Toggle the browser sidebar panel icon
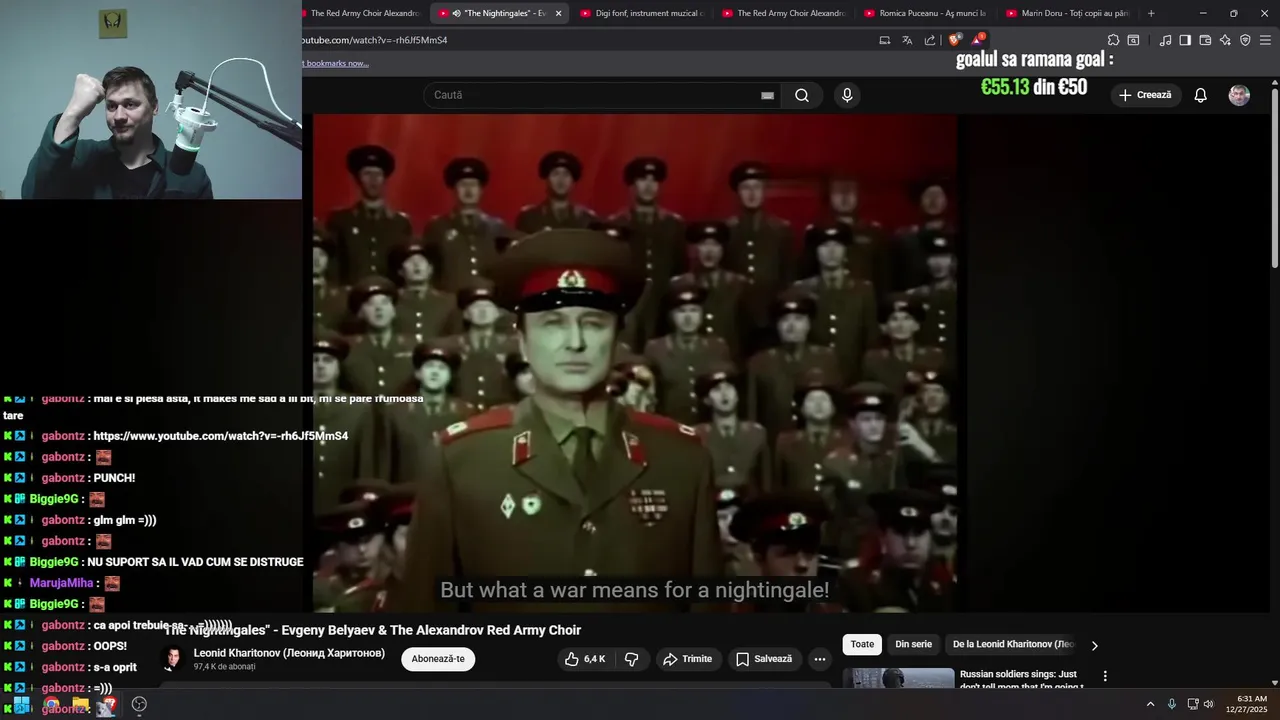 (x=1185, y=40)
